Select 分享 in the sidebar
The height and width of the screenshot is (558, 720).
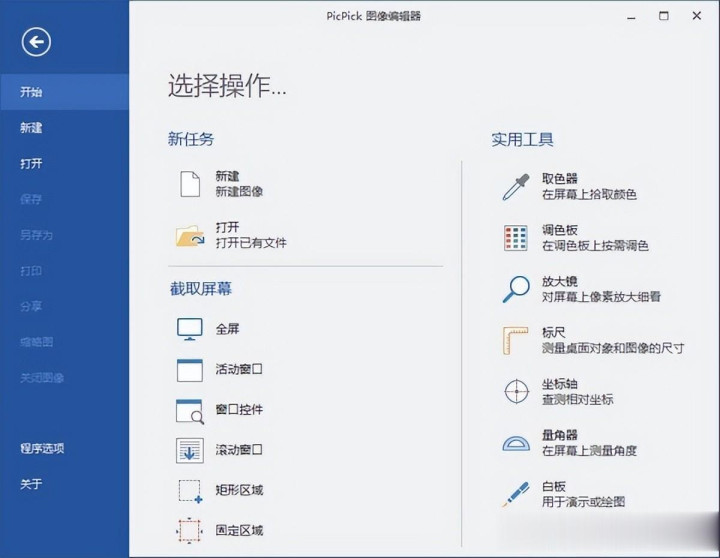[64, 306]
